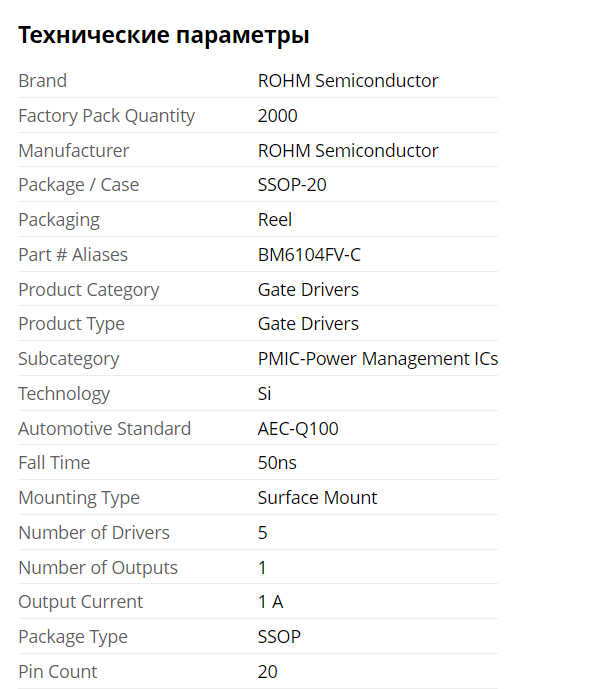Viewport: 613px width, 689px height.
Task: Select the Surface Mount value
Action: point(317,498)
